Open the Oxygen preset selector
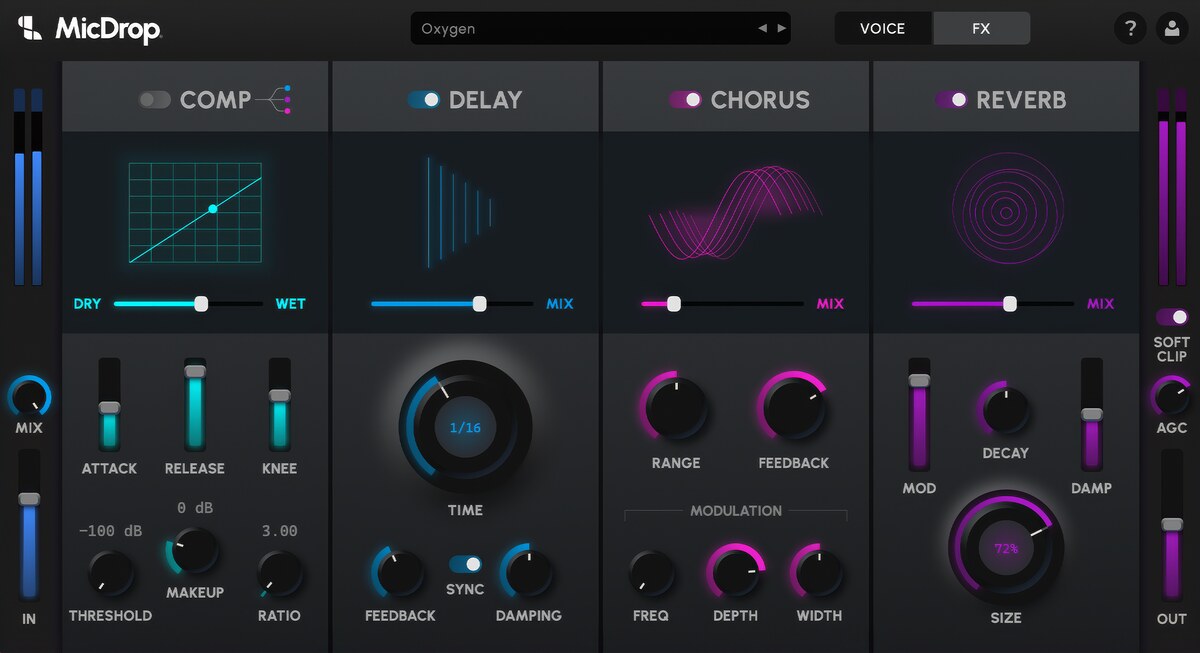The image size is (1200, 653). (x=560, y=28)
